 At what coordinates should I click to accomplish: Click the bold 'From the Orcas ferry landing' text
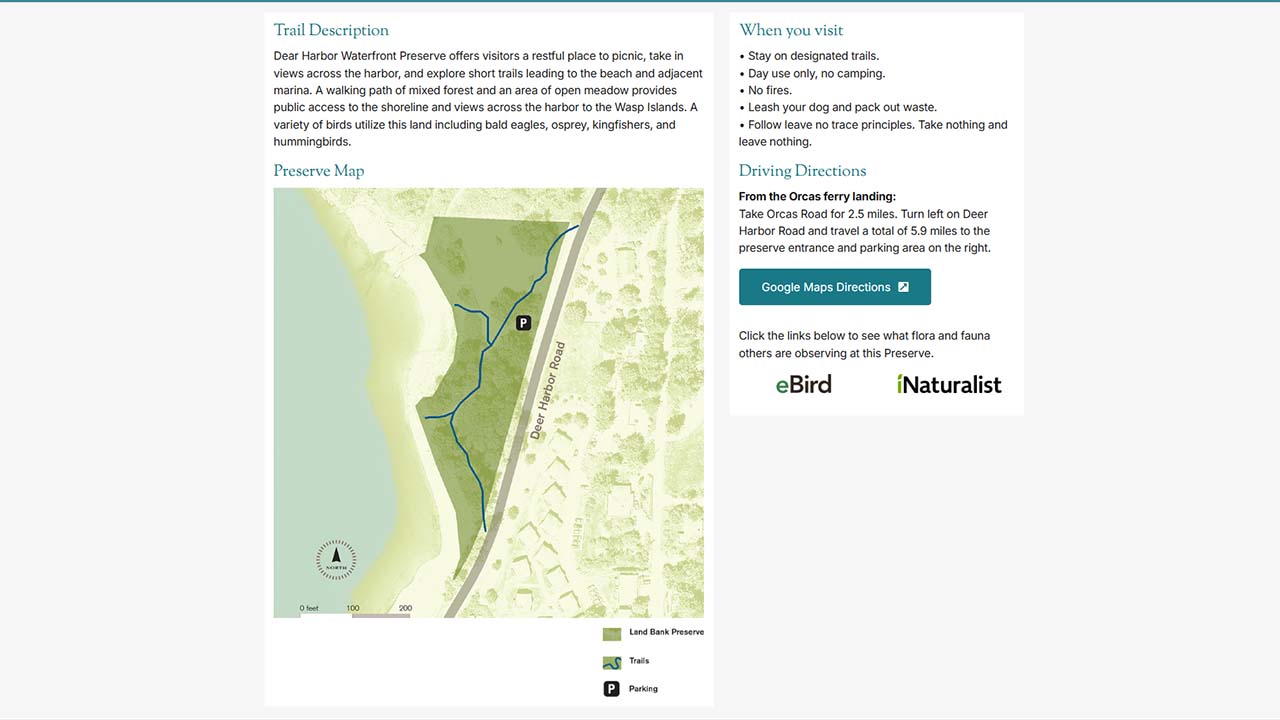(x=817, y=197)
